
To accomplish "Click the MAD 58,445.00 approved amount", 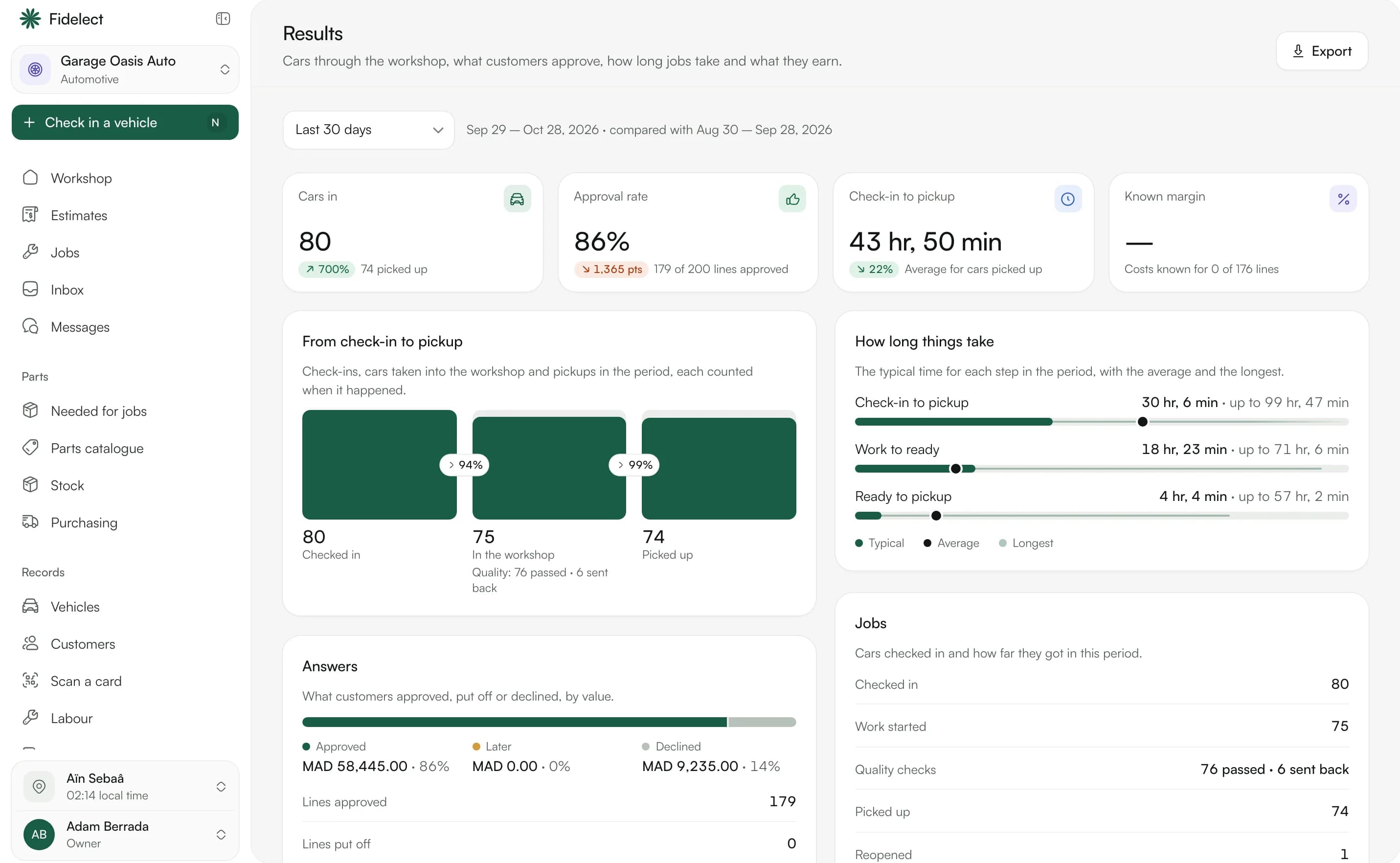I will (355, 766).
